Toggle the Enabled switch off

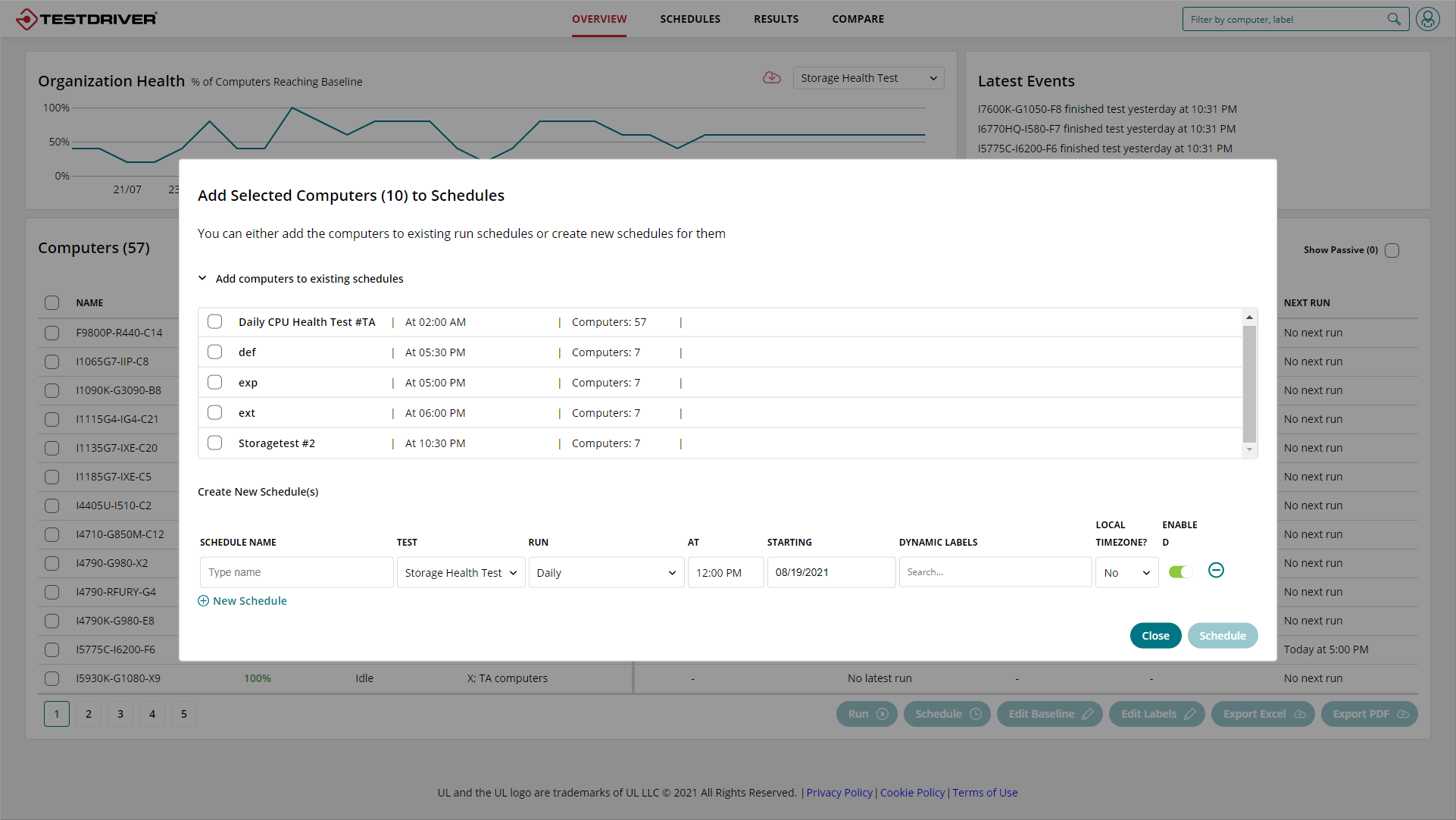1180,572
